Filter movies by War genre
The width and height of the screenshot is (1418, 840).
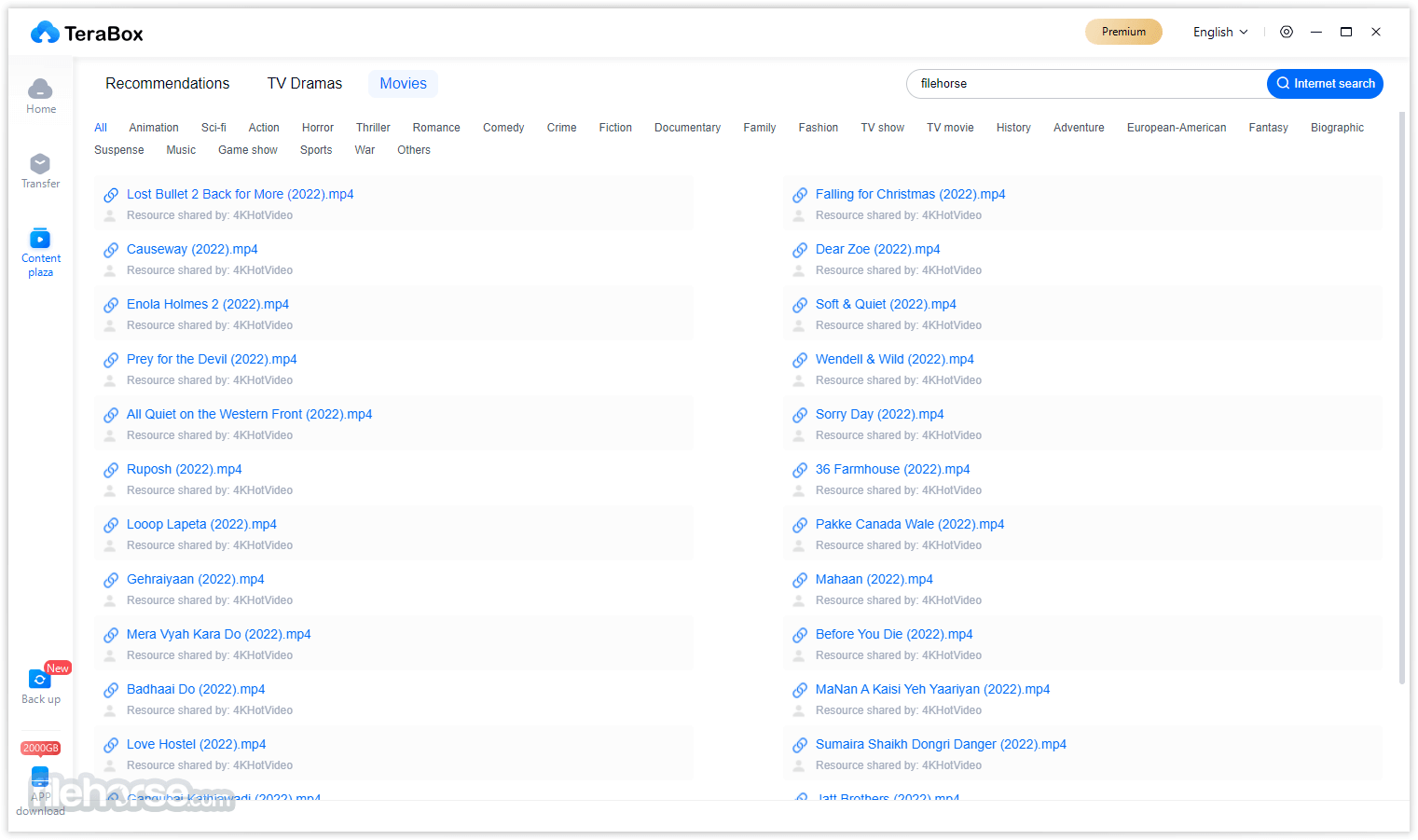coord(365,150)
